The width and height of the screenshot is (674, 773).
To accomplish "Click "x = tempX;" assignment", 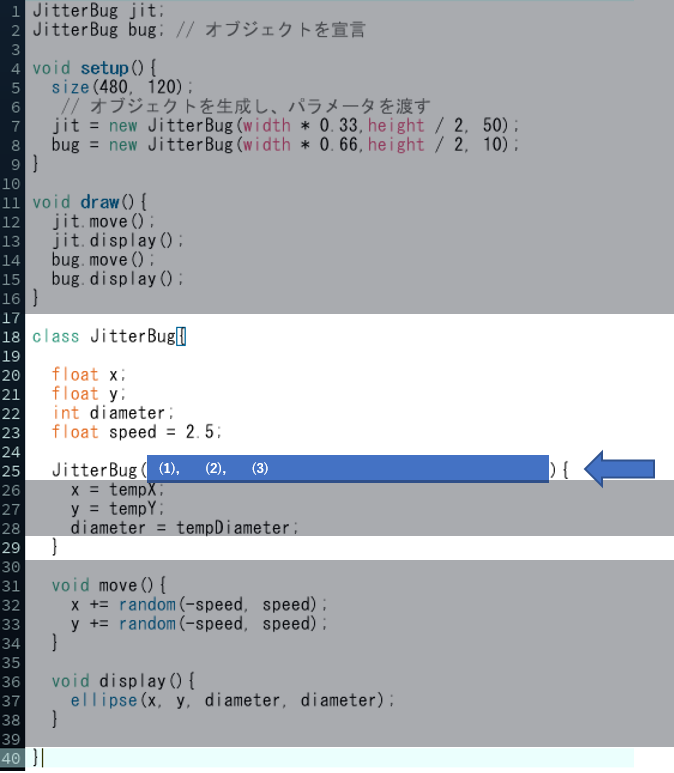I will [117, 490].
